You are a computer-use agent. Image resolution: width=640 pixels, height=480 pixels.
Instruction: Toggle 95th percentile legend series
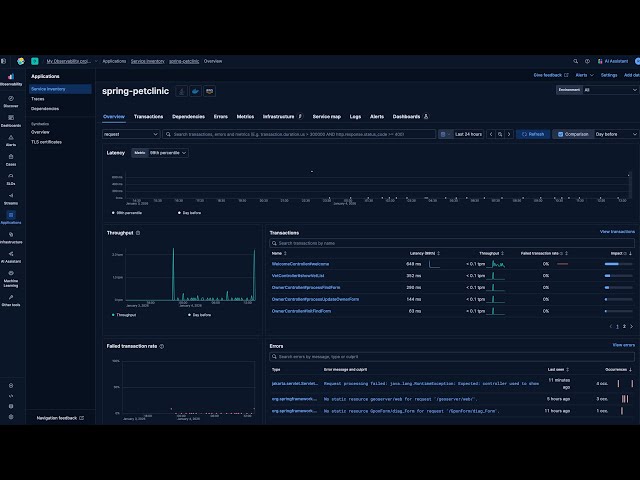pos(127,213)
